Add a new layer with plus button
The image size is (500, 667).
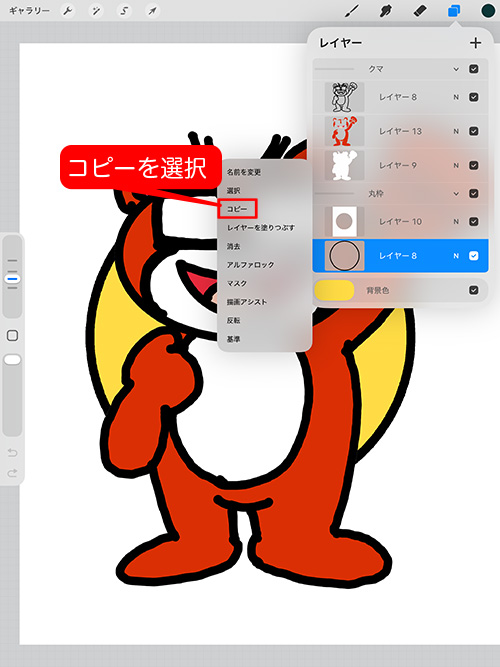tap(475, 43)
